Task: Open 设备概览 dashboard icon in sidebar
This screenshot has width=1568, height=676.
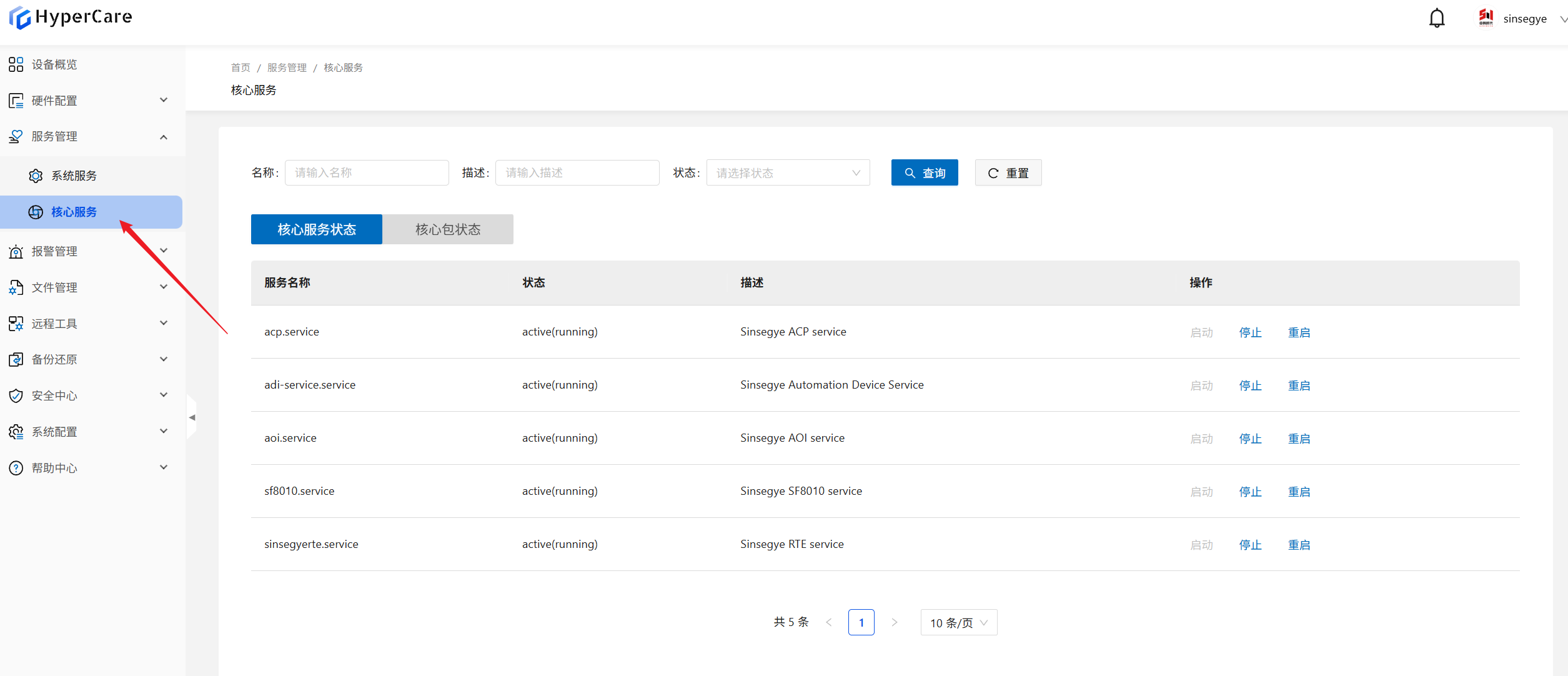Action: pos(16,64)
